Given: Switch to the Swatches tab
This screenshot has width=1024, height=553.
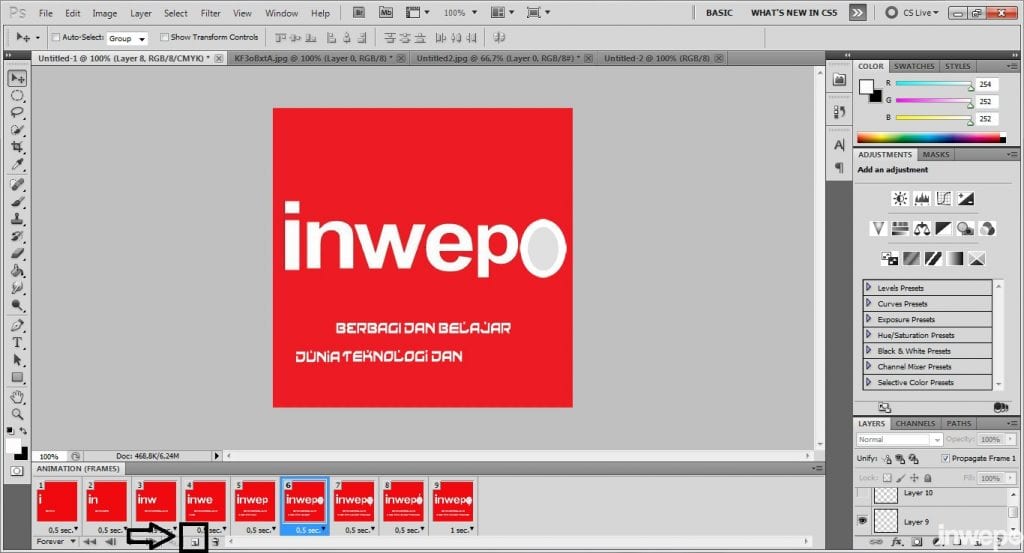Looking at the screenshot, I should pos(914,66).
